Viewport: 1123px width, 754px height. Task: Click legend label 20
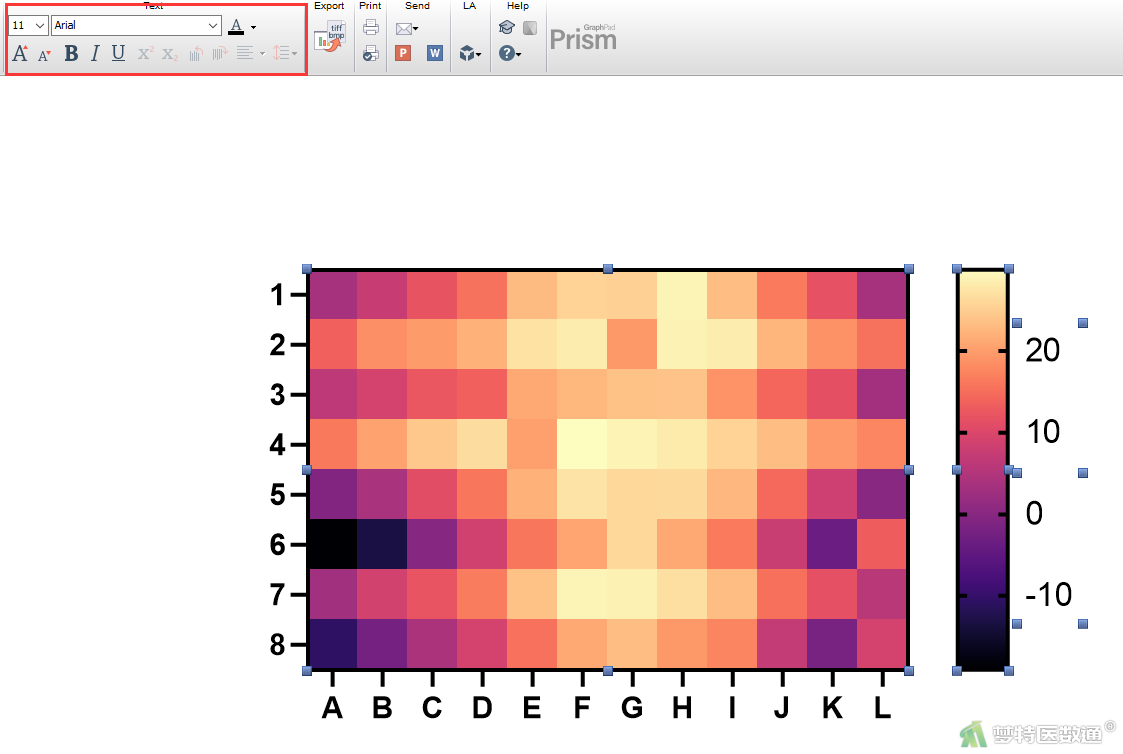click(x=1042, y=350)
